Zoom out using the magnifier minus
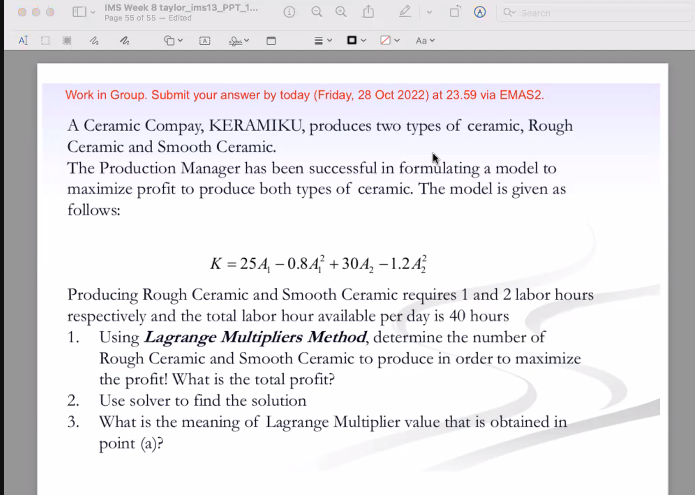Screen dimensions: 695x495 point(316,12)
